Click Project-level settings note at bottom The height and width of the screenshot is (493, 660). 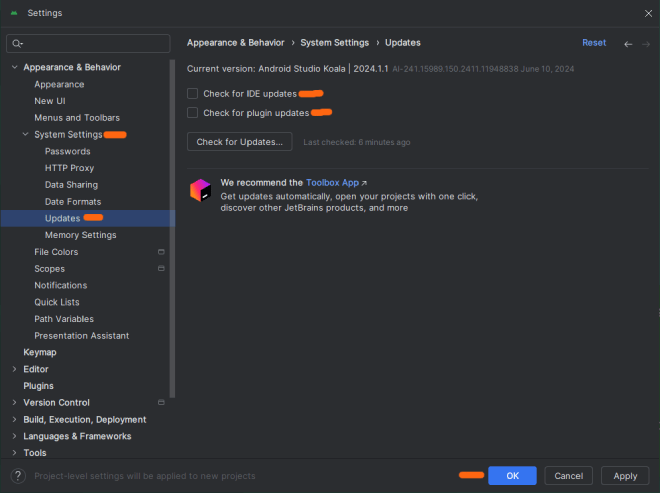tap(145, 476)
